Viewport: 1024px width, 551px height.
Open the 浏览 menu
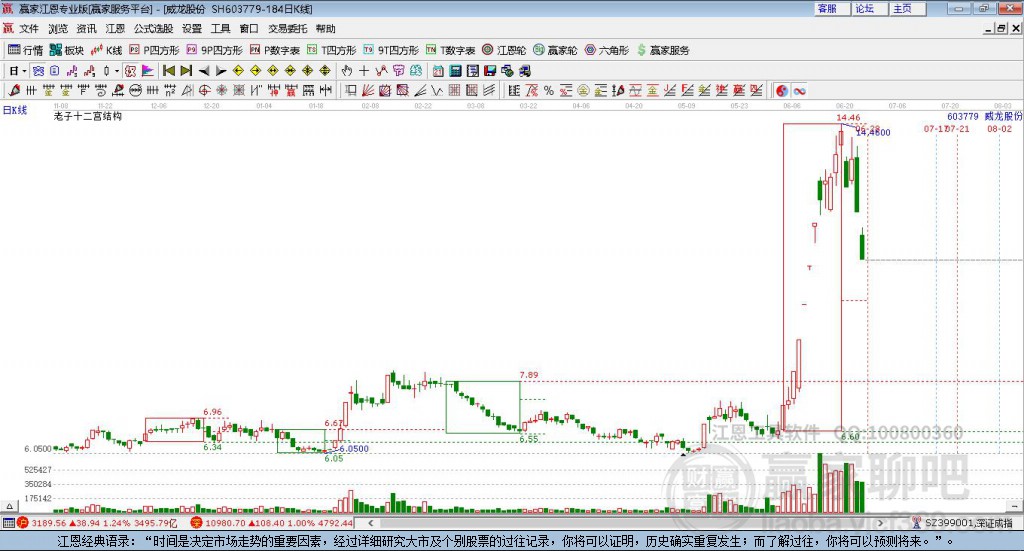click(57, 29)
